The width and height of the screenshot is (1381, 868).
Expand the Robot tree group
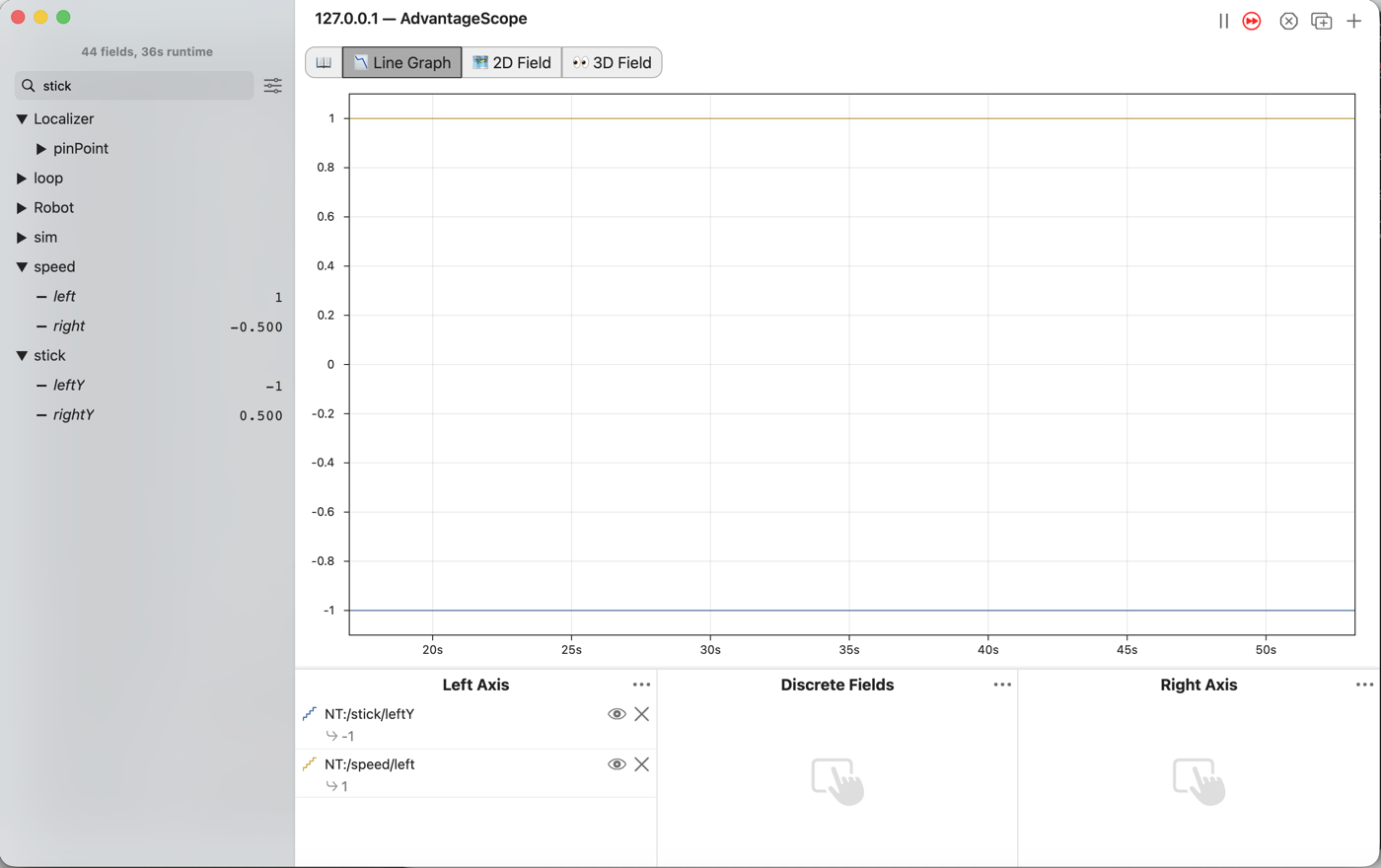[22, 208]
